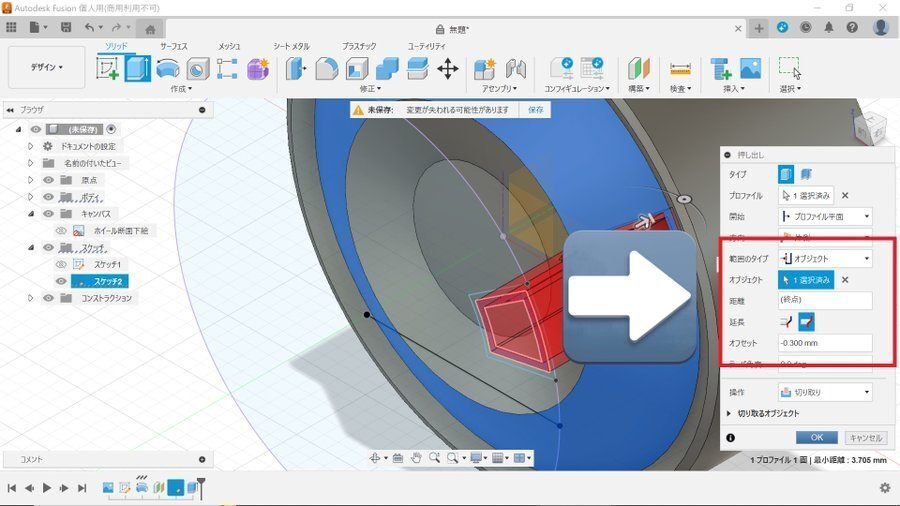The image size is (900, 506).
Task: Select the thin extrude type icon
Action: (806, 174)
